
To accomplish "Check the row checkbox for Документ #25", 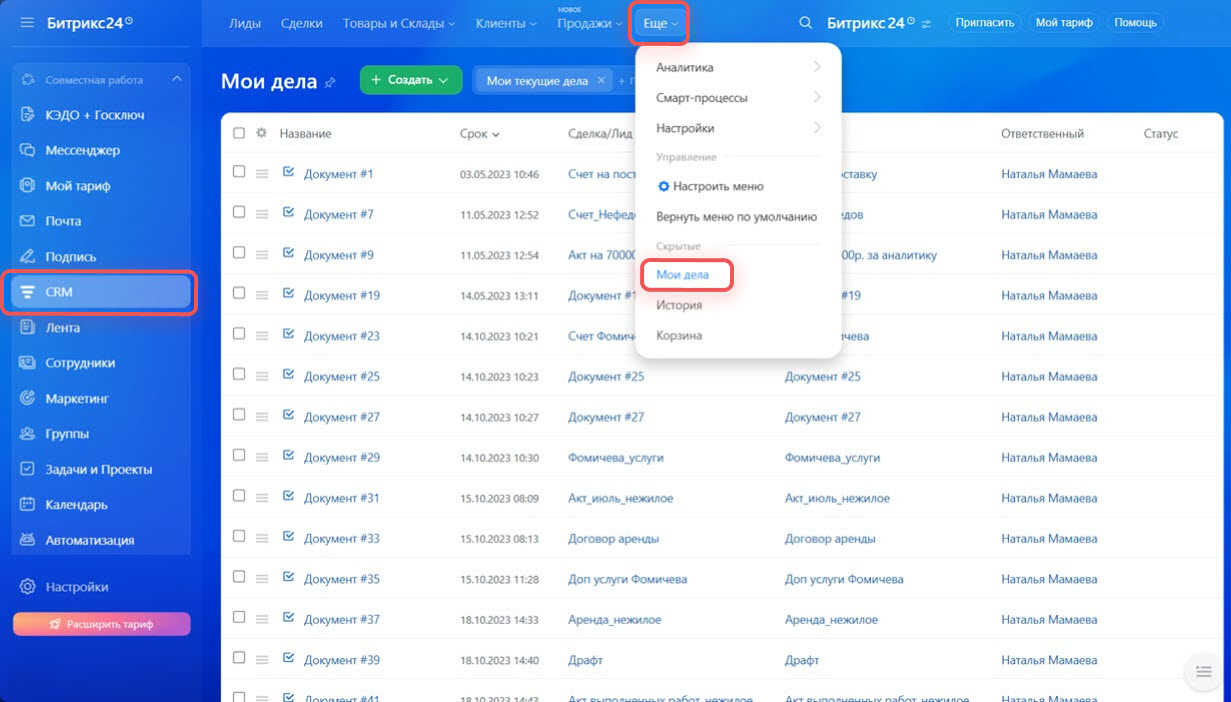I will 239,374.
